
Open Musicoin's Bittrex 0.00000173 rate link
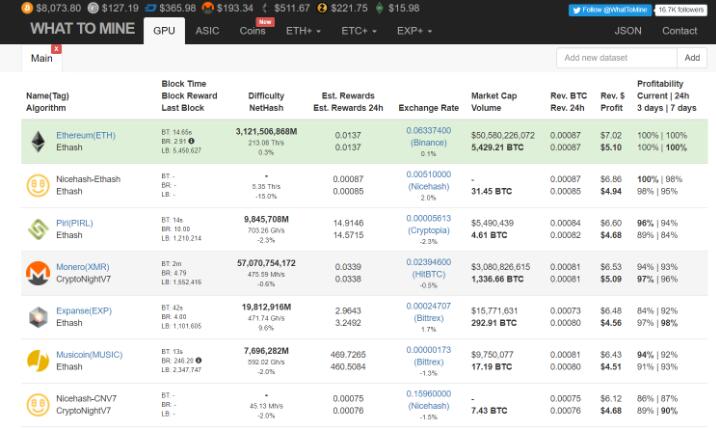click(428, 356)
